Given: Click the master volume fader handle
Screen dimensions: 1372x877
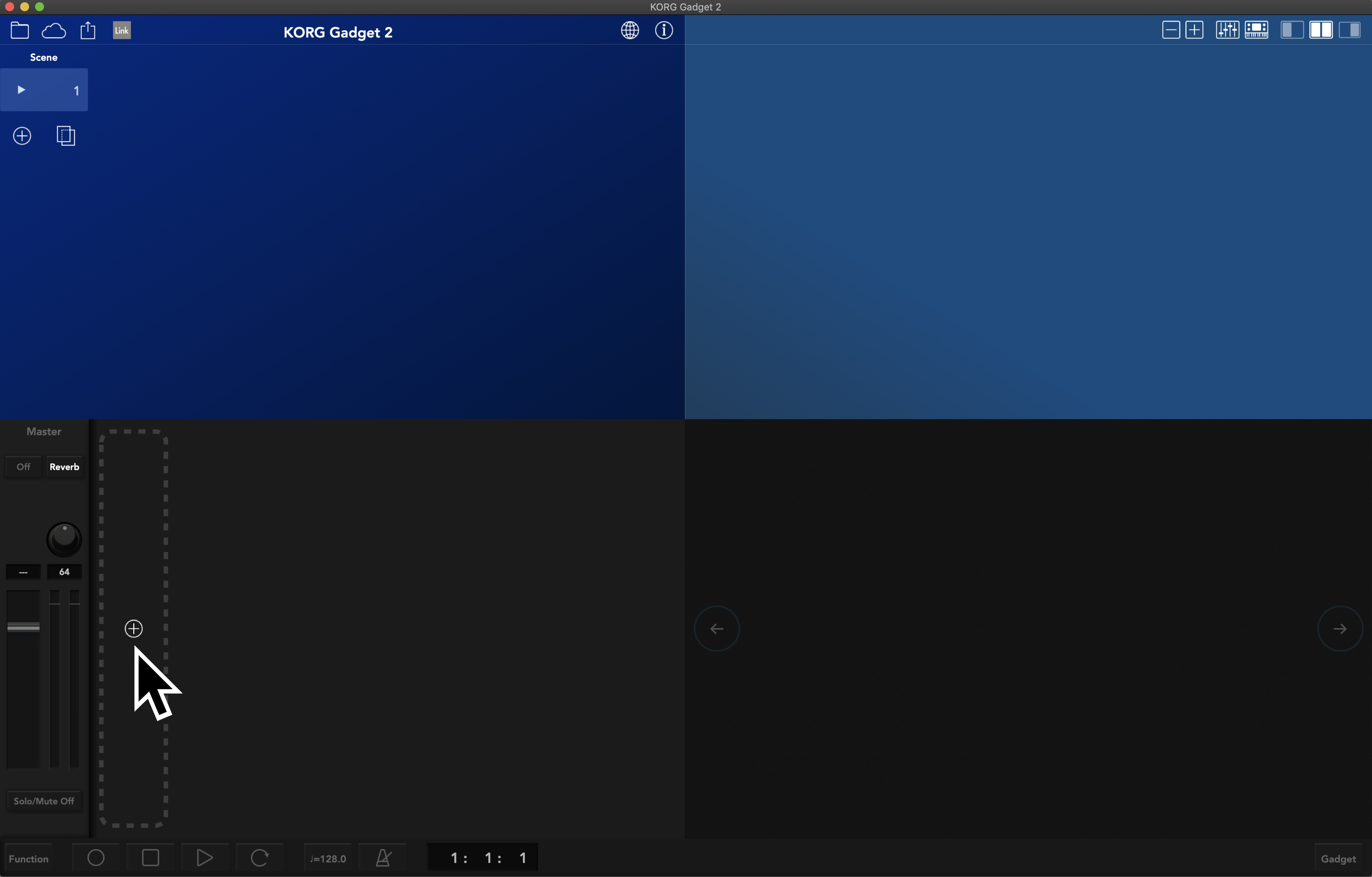Looking at the screenshot, I should (x=24, y=627).
